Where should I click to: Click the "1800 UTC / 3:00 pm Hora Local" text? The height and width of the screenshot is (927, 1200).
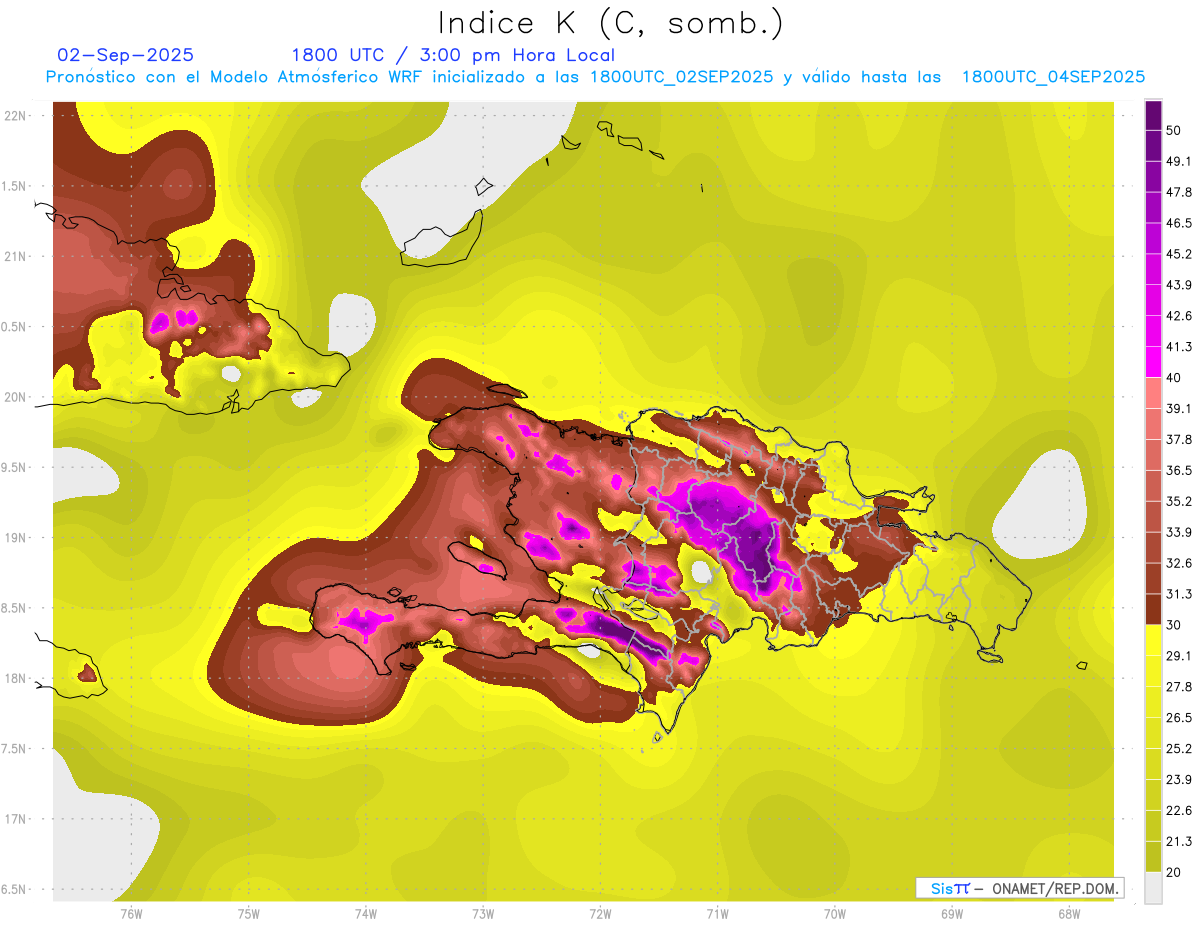[453, 55]
